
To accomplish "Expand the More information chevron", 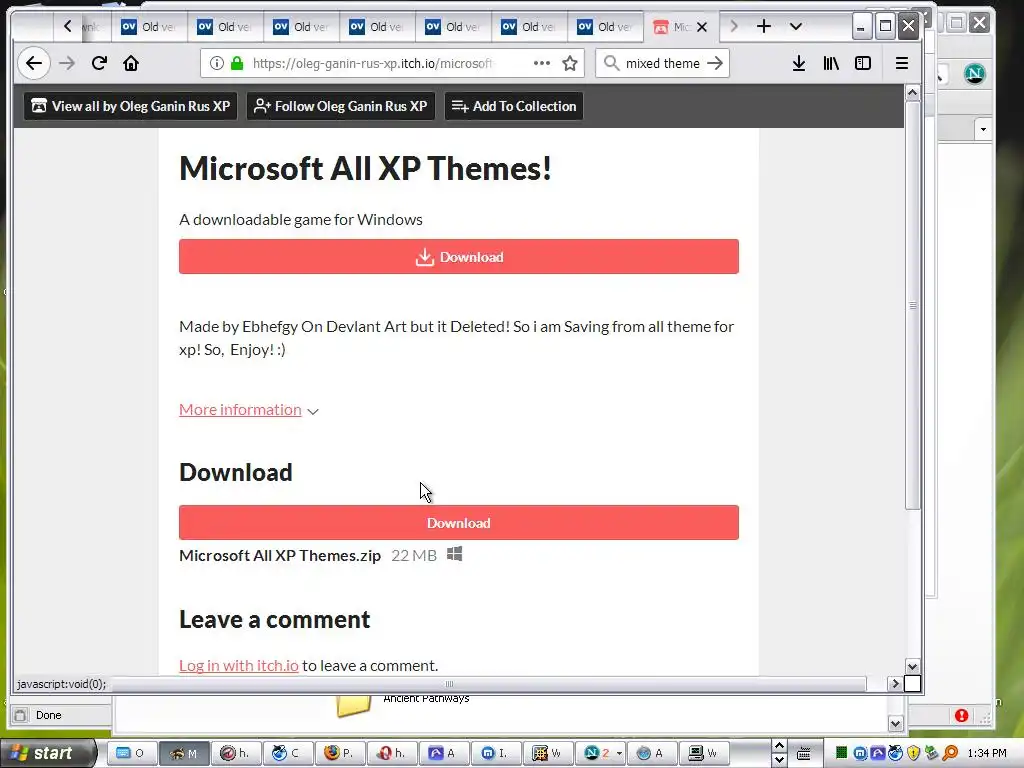I will (313, 411).
